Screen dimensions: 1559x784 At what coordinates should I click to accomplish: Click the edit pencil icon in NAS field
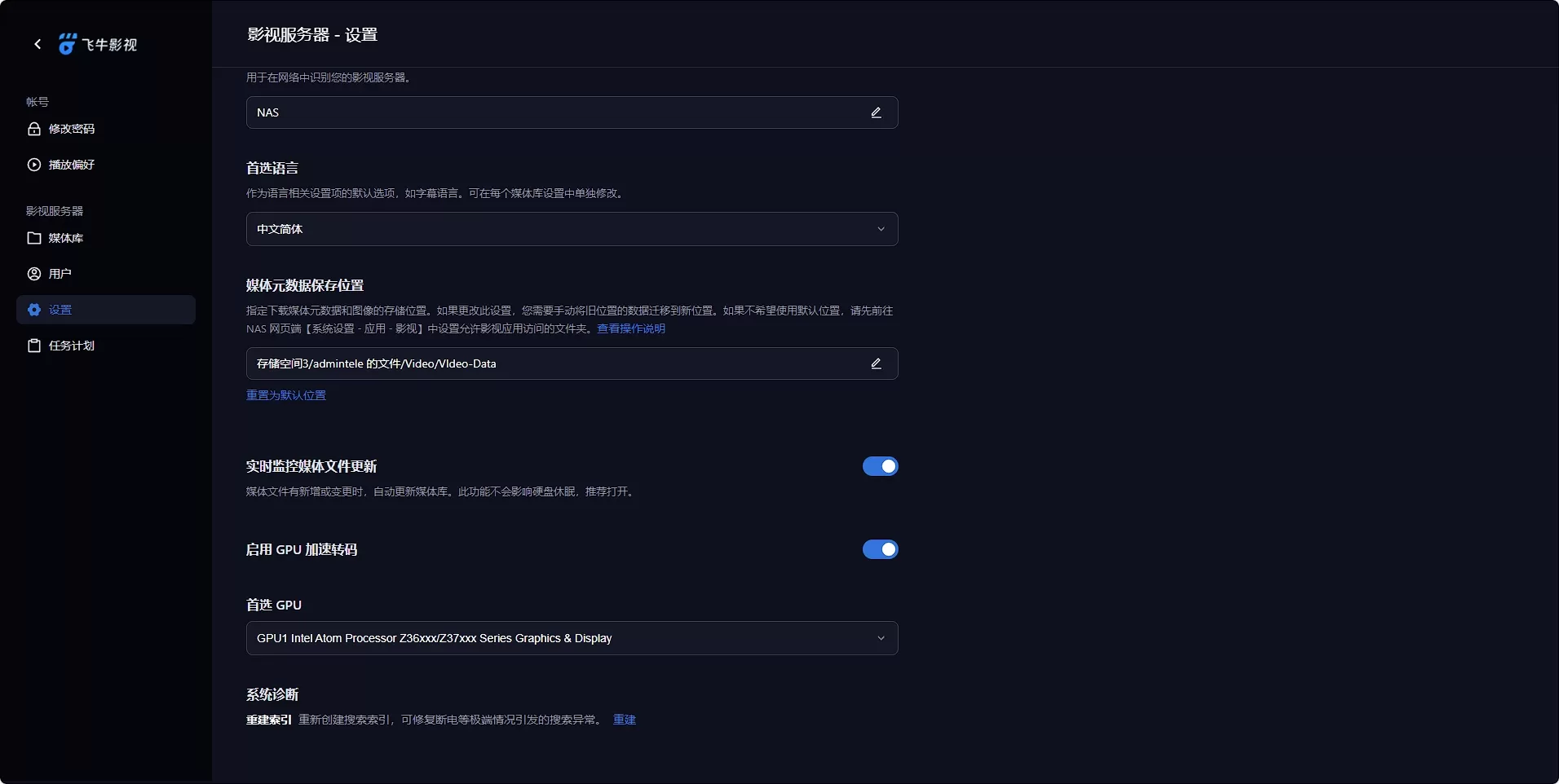877,112
